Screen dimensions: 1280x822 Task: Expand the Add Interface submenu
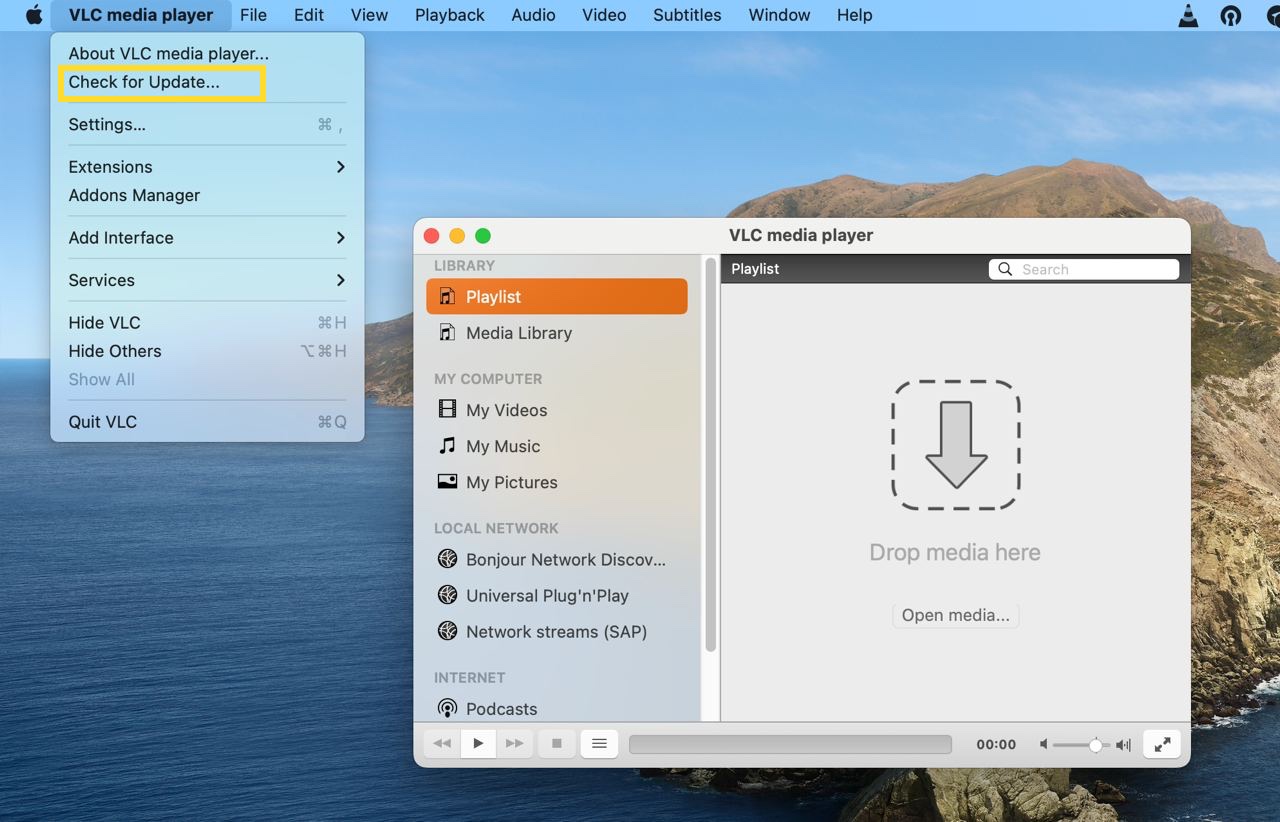(121, 237)
